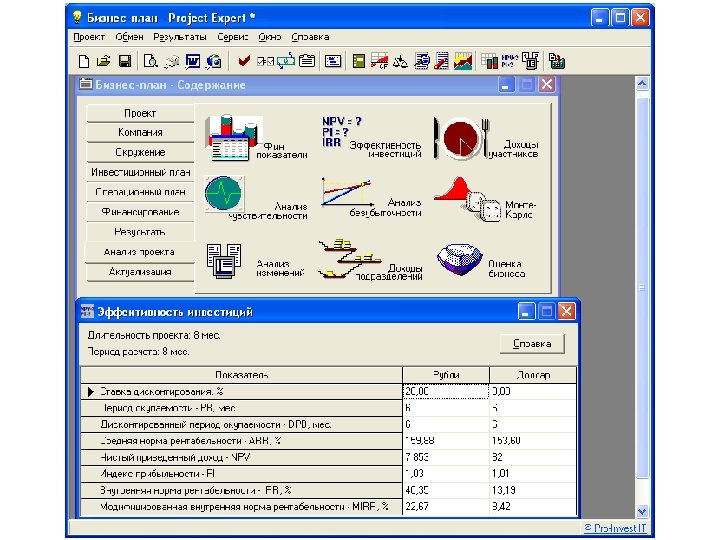Click the green arrows exchange toolbar icon

[286, 61]
